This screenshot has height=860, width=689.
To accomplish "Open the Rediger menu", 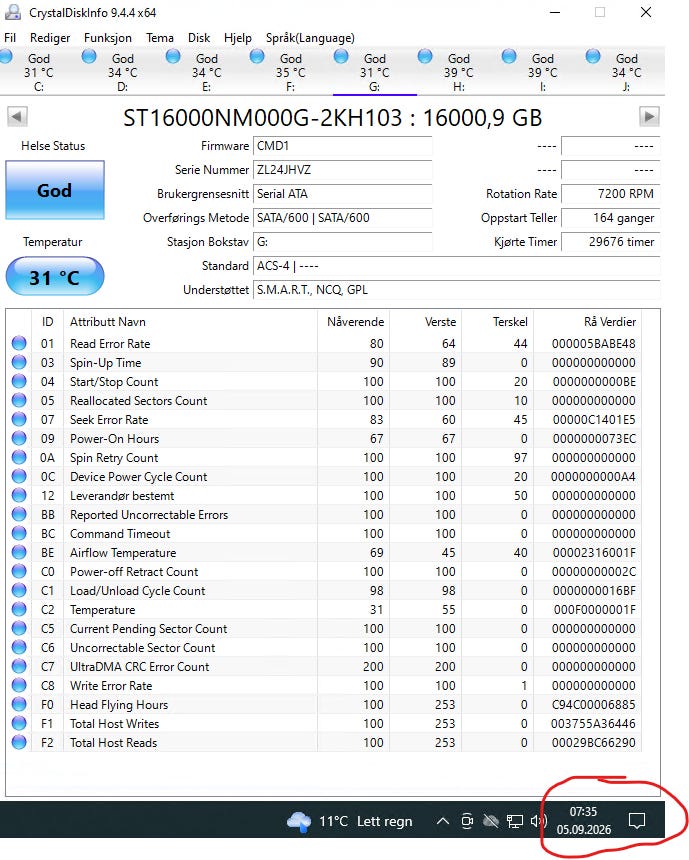I will pyautogui.click(x=50, y=38).
